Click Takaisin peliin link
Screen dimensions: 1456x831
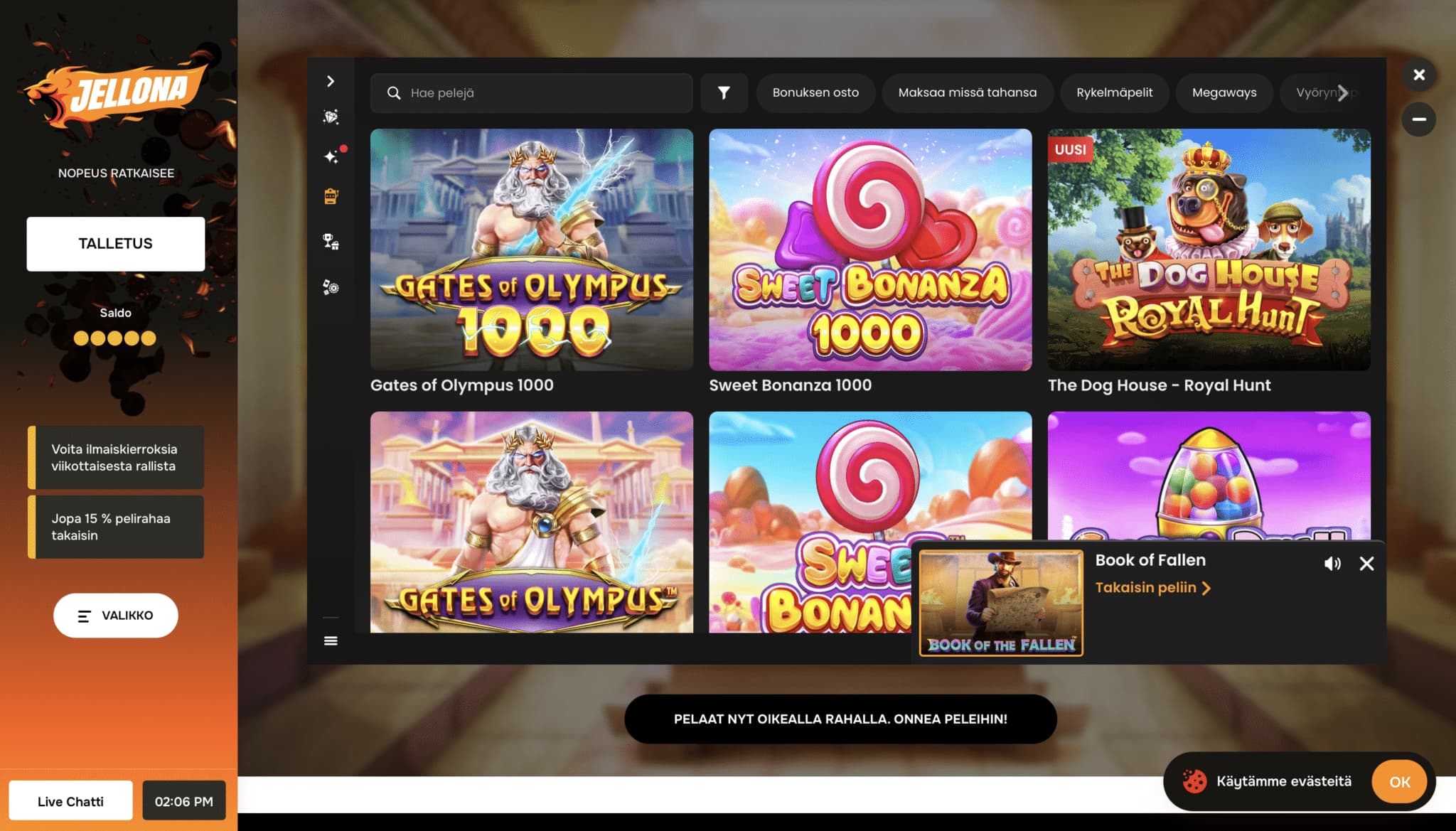pyautogui.click(x=1152, y=588)
